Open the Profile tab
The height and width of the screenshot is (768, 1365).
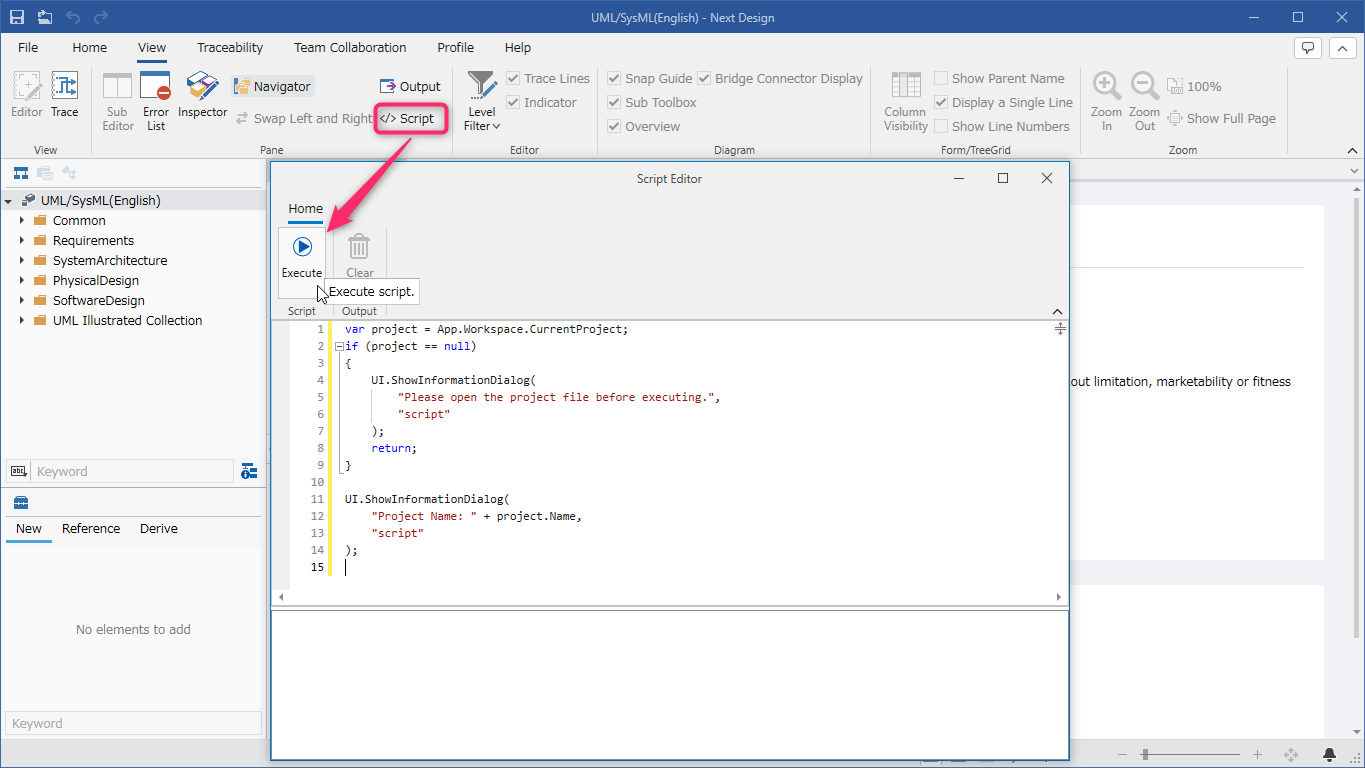[x=455, y=47]
